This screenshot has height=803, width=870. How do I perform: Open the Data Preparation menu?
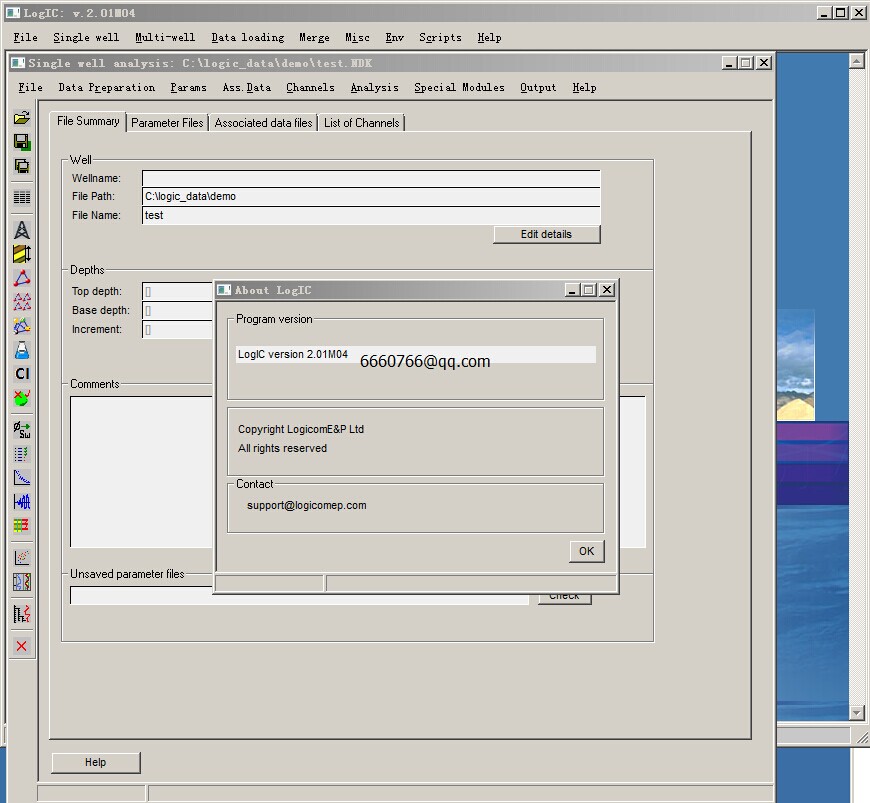(107, 88)
